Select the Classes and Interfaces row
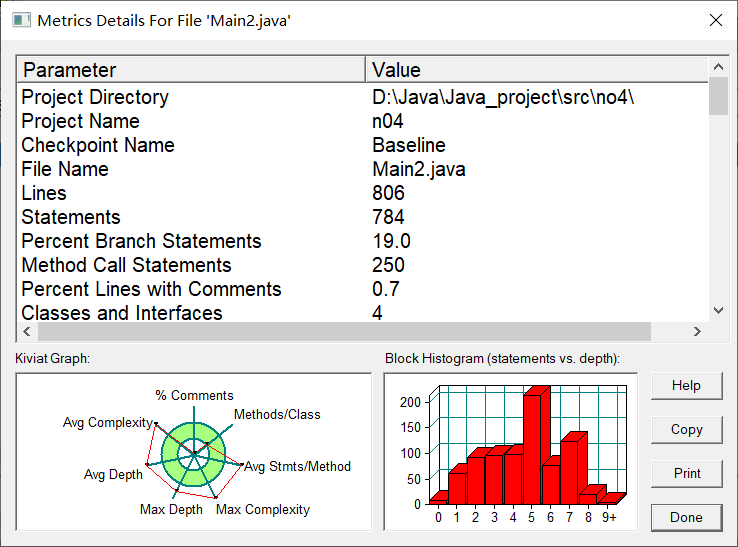 pyautogui.click(x=363, y=313)
